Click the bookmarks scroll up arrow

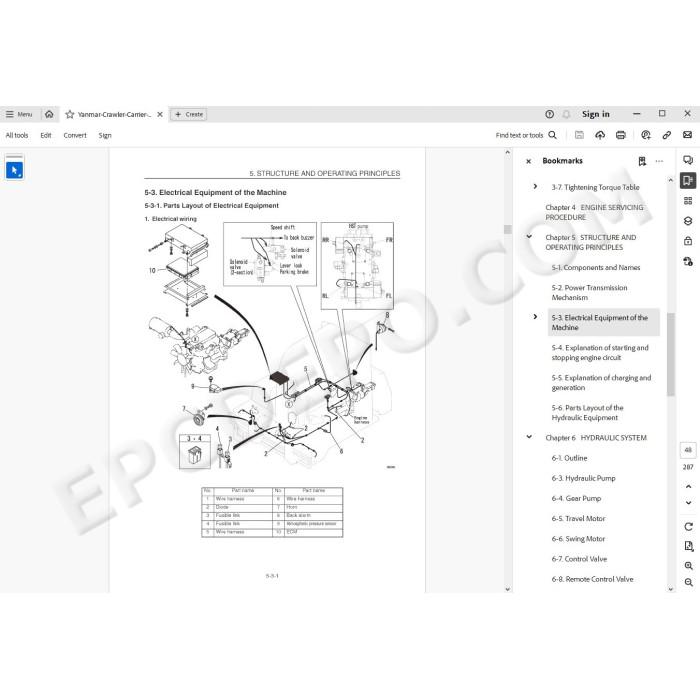671,180
